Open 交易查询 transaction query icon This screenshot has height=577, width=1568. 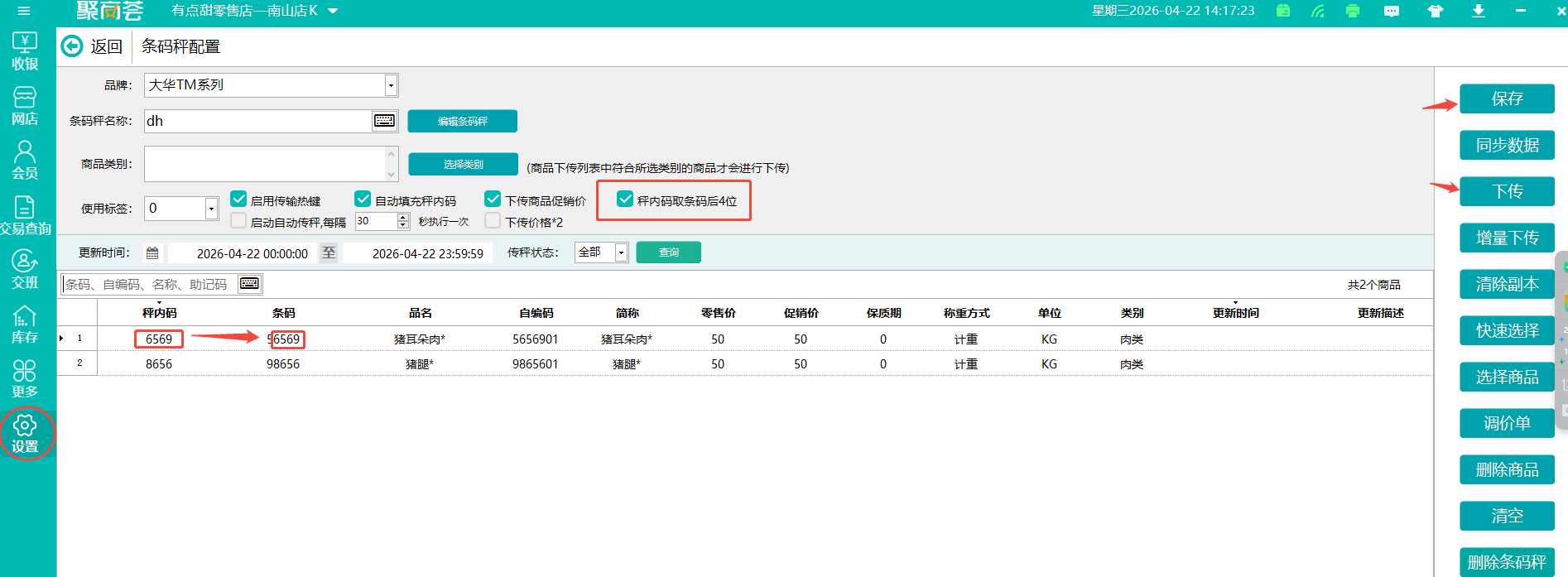[x=25, y=215]
